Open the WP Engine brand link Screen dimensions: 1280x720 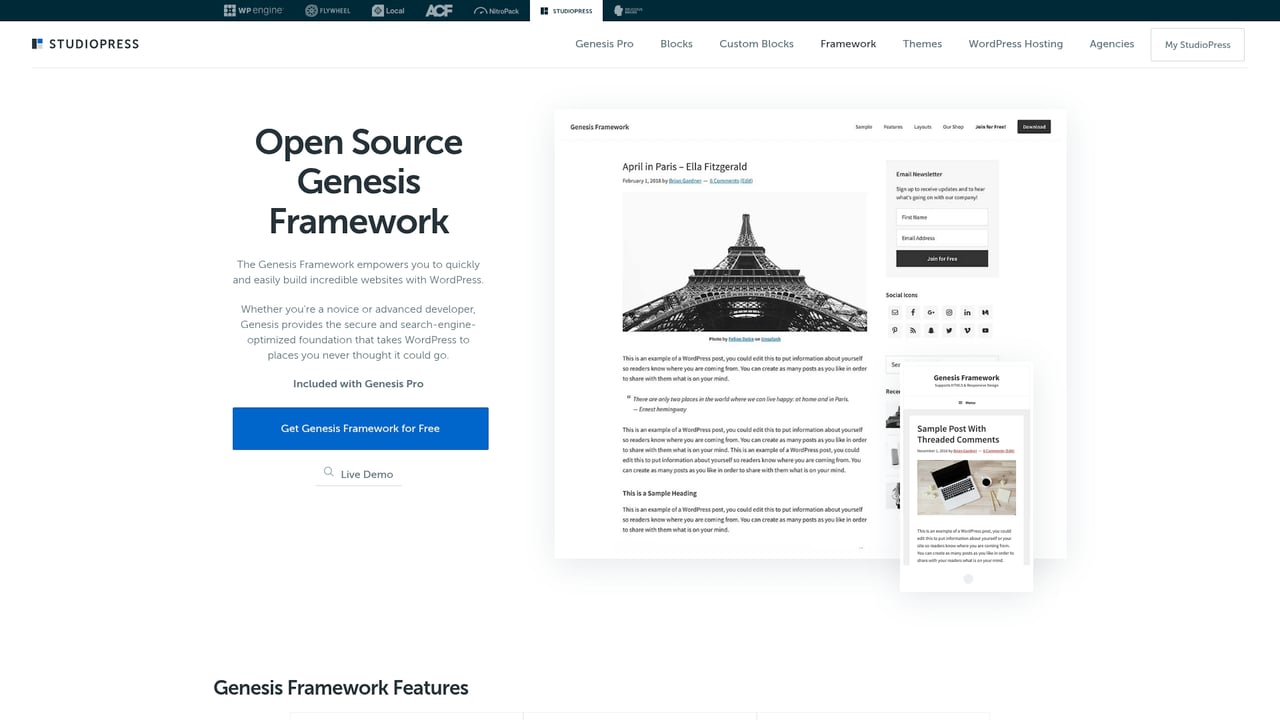(x=252, y=10)
